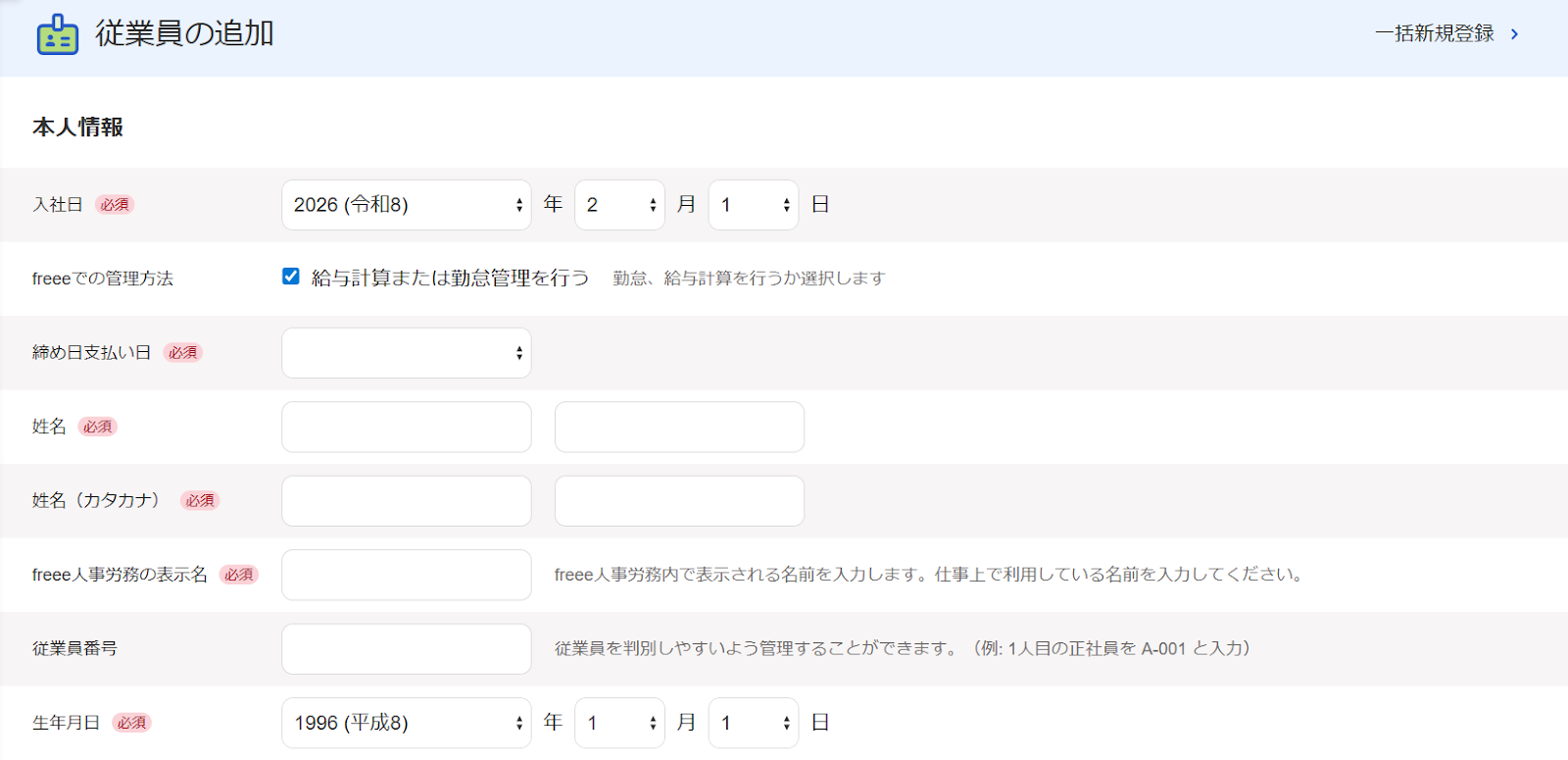Click the 従業員番号 input field
The width and height of the screenshot is (1568, 760).
pos(407,649)
